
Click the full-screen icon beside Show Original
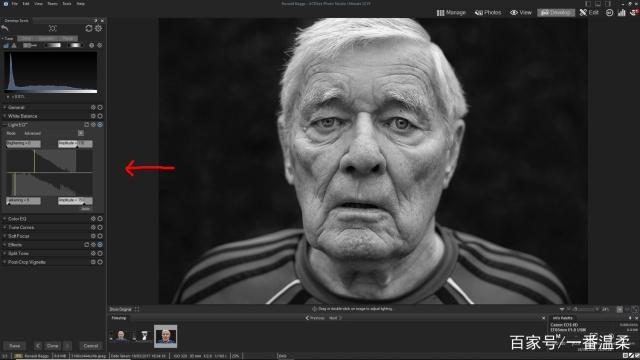(x=137, y=309)
